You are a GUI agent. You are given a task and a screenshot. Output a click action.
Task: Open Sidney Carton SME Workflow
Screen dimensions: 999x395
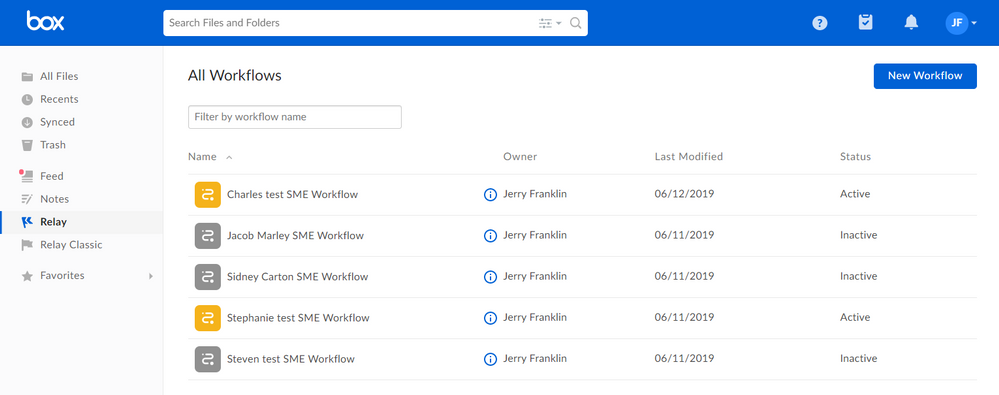tap(298, 276)
